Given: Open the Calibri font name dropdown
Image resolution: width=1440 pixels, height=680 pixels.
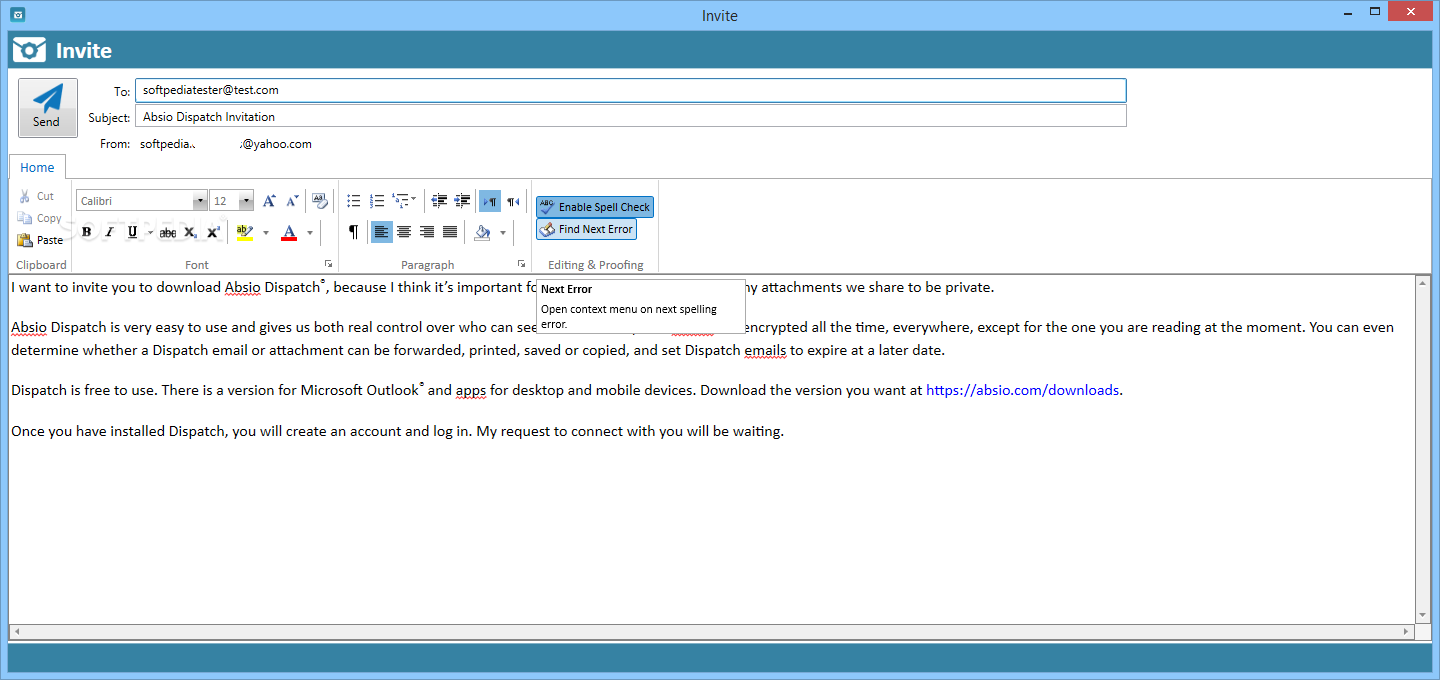Looking at the screenshot, I should pyautogui.click(x=200, y=201).
